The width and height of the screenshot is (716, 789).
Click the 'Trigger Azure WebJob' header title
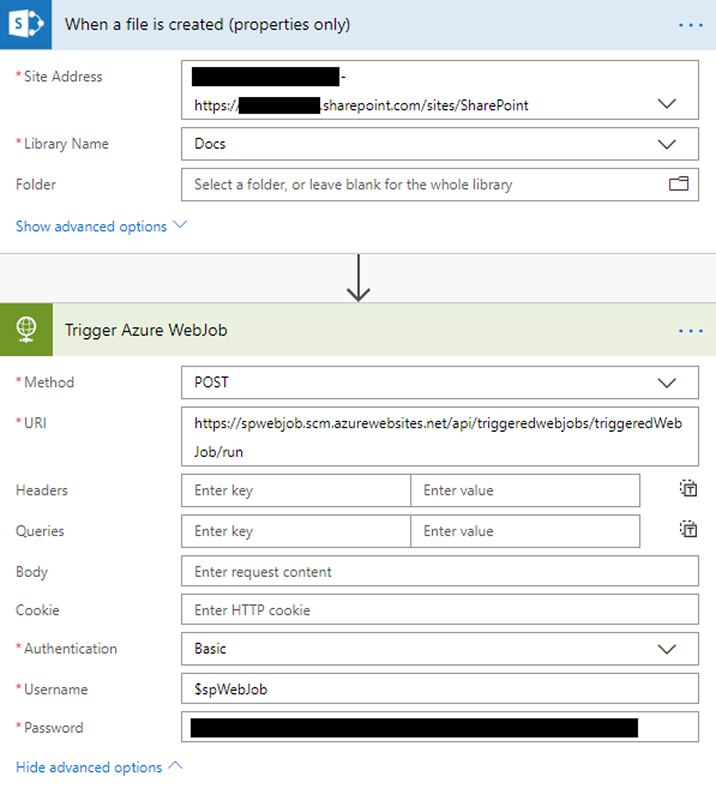coord(146,330)
